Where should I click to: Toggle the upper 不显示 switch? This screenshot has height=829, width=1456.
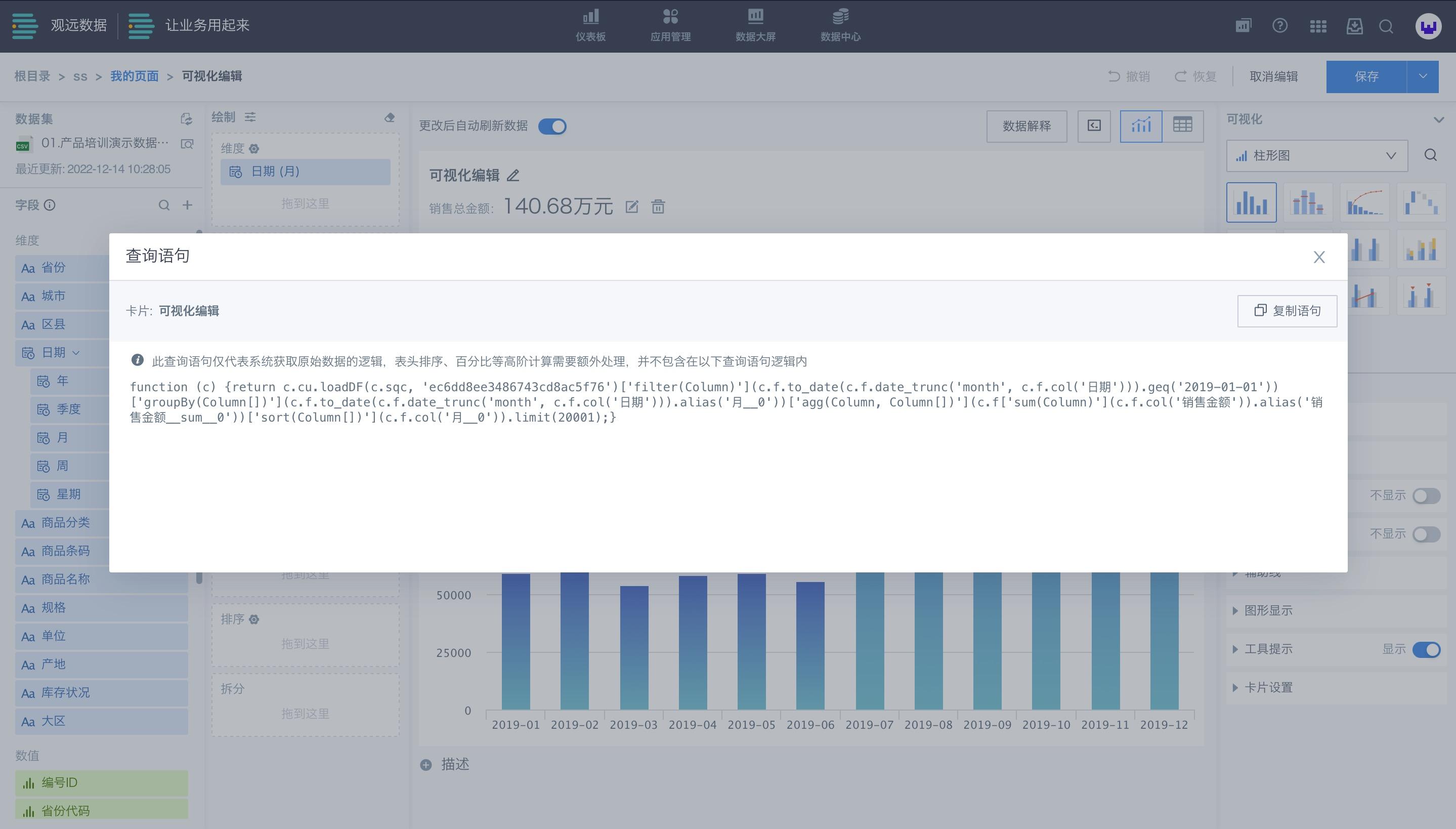(1426, 496)
